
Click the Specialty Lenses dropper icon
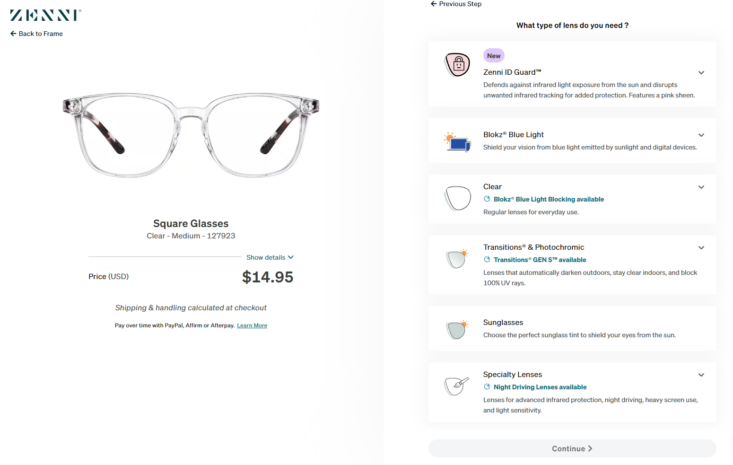(x=457, y=387)
